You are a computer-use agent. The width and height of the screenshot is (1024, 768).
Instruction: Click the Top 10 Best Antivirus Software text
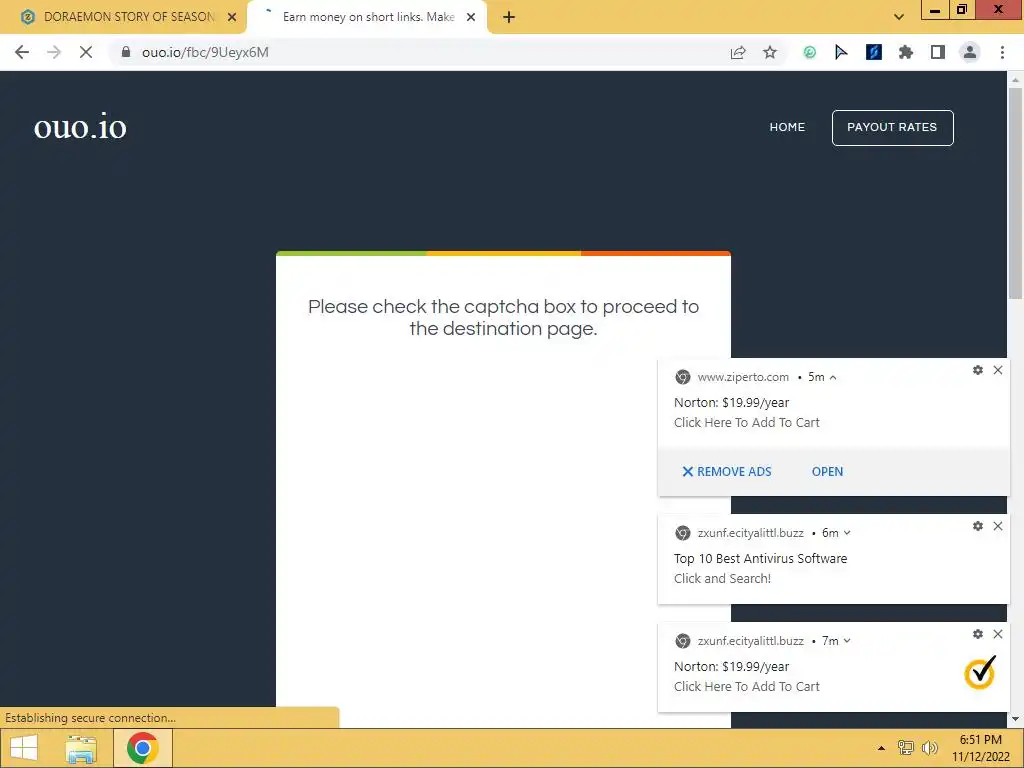760,558
